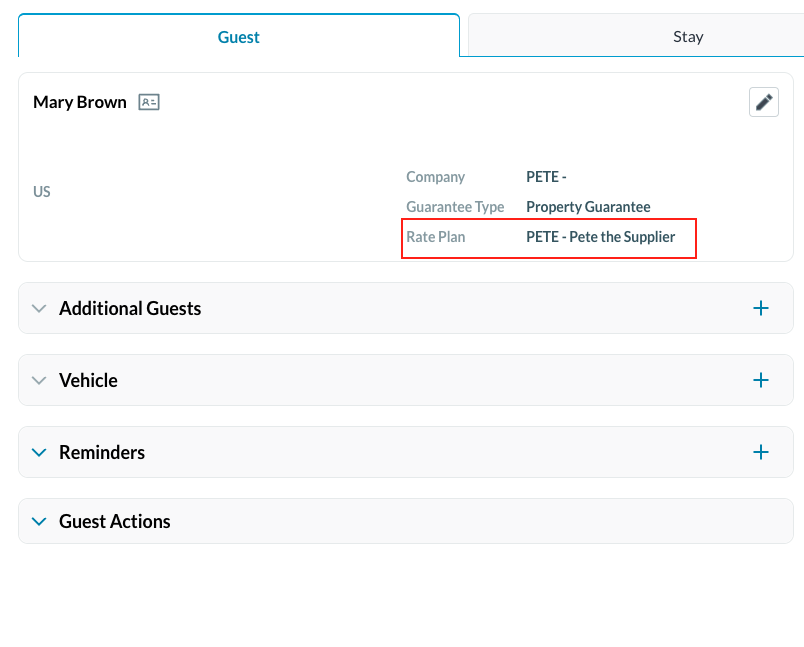Click the Rate Plan label
The height and width of the screenshot is (647, 804).
[434, 237]
